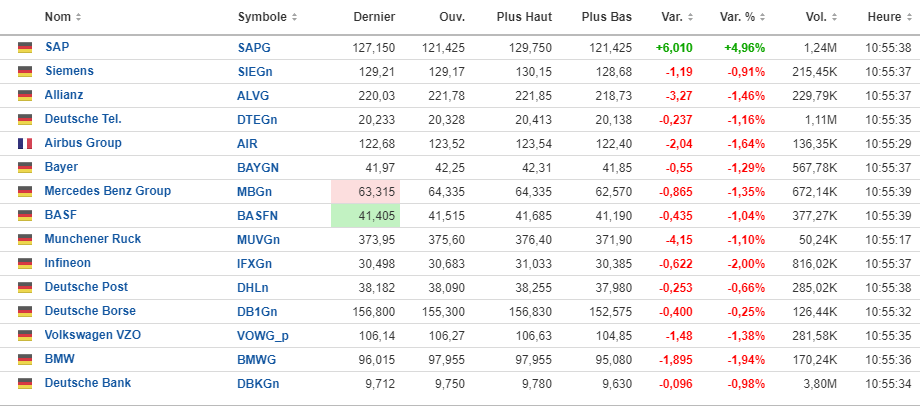920x406 pixels.
Task: Sort by the Heure column header
Action: click(x=885, y=18)
